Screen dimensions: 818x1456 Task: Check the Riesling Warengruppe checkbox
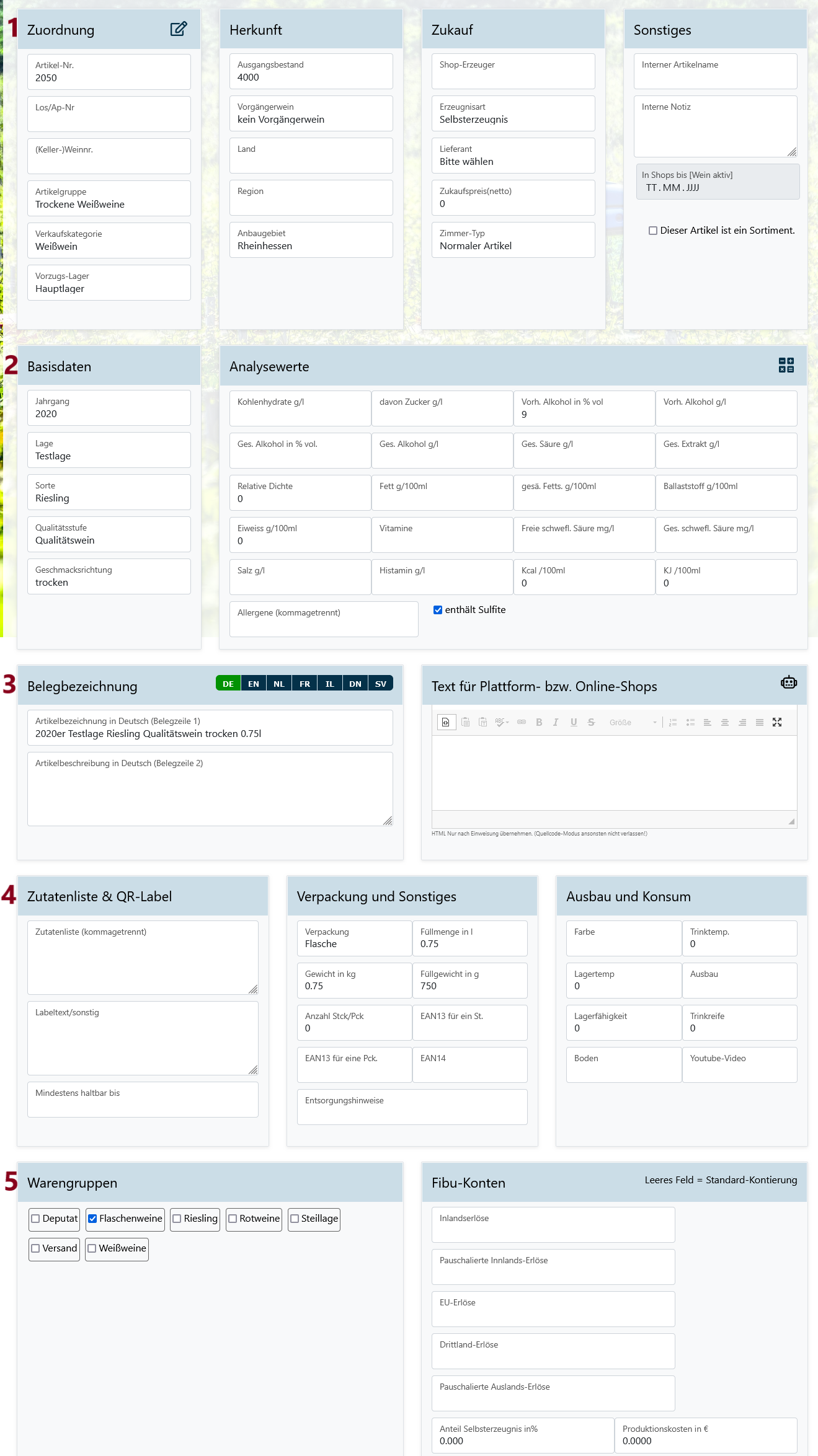click(177, 1219)
